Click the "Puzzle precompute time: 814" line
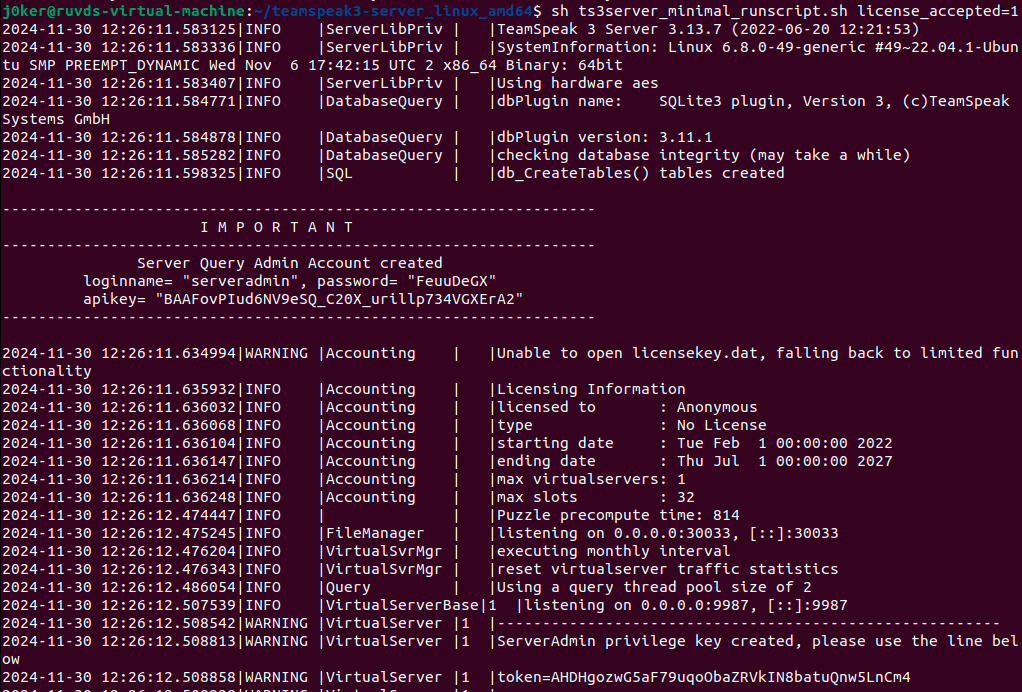Screen dimensions: 1022x692 click(619, 515)
